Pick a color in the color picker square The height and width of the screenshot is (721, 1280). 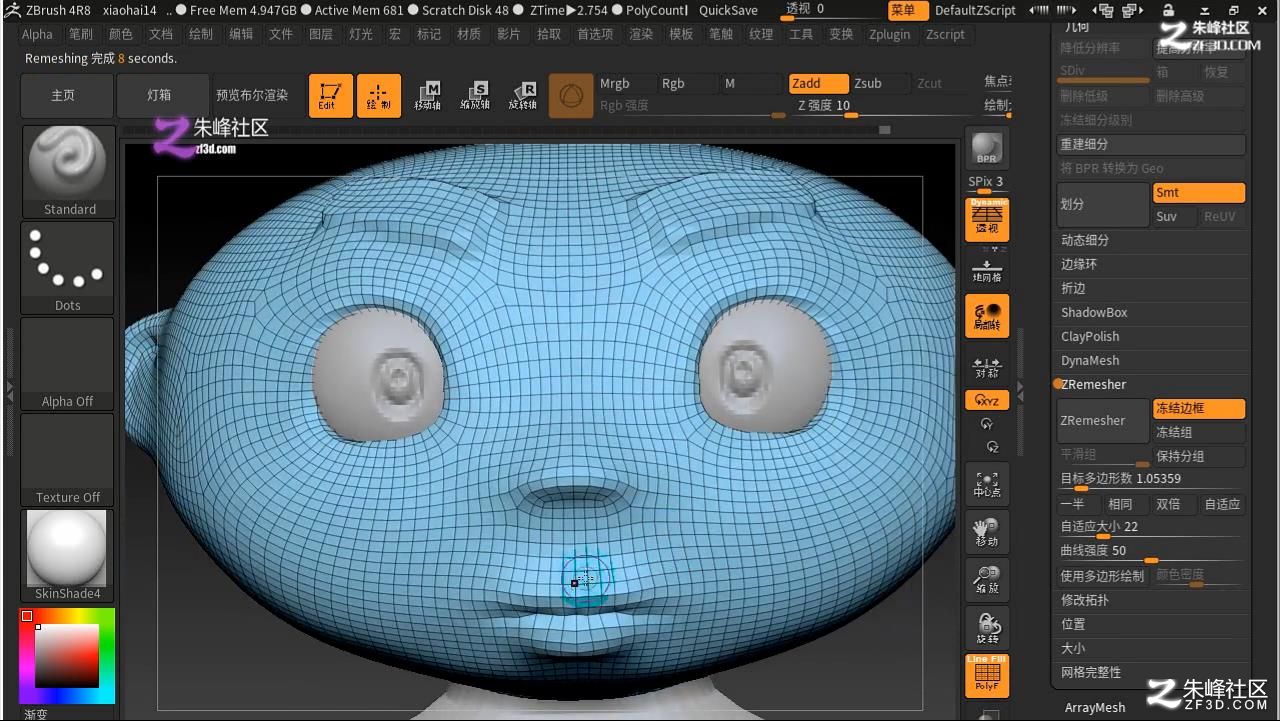click(x=68, y=655)
